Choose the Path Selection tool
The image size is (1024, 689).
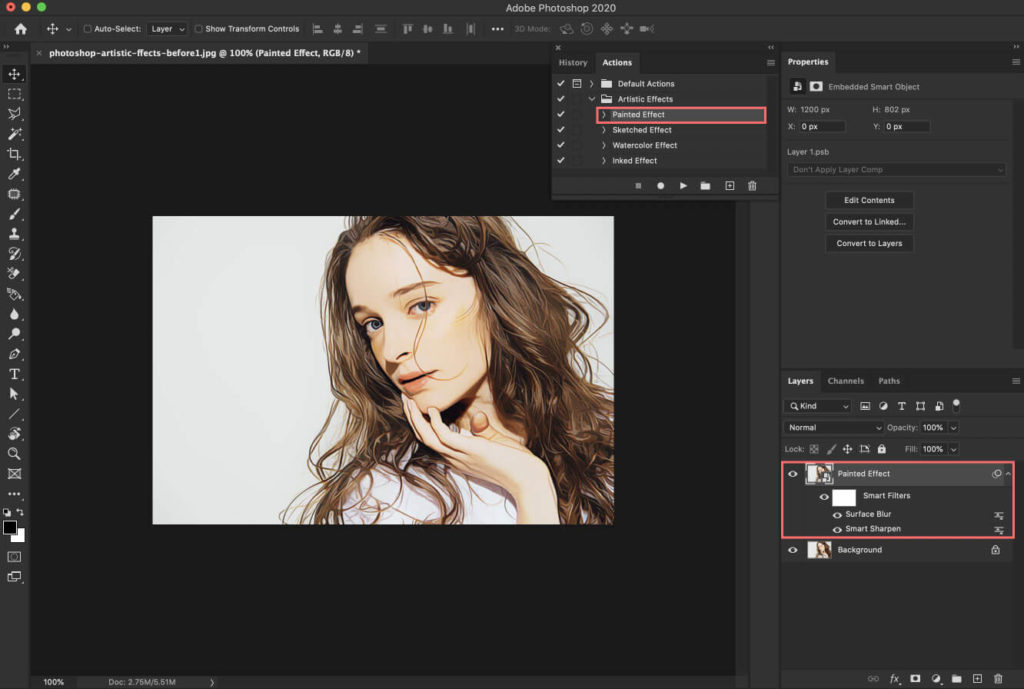tap(14, 394)
